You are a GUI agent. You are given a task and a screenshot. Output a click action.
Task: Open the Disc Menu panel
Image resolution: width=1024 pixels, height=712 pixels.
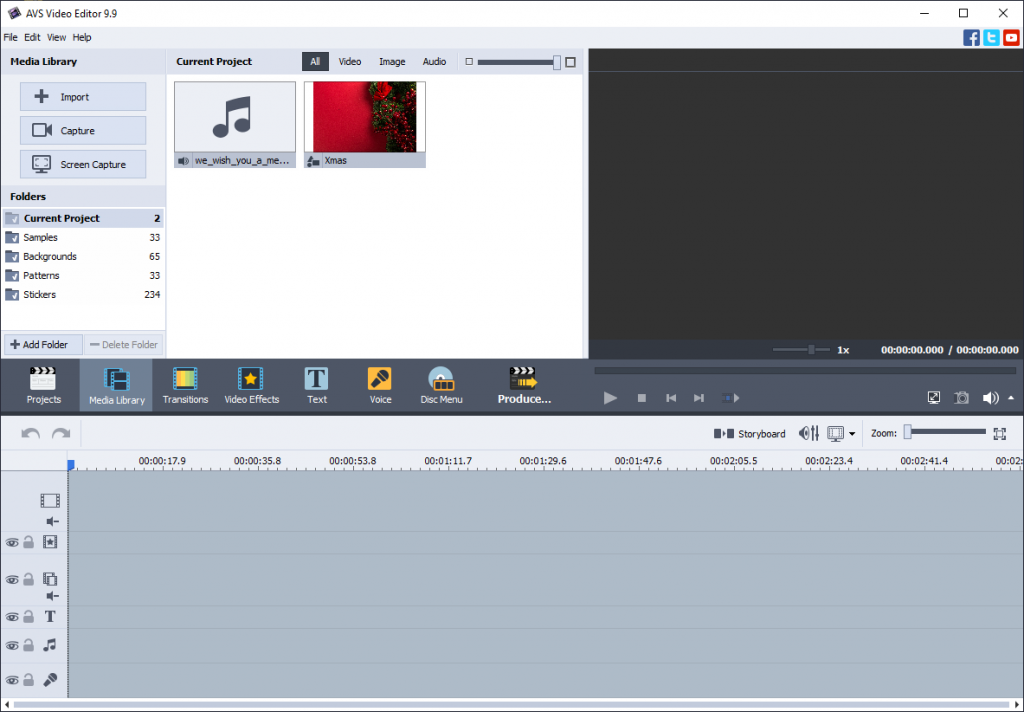coord(441,385)
